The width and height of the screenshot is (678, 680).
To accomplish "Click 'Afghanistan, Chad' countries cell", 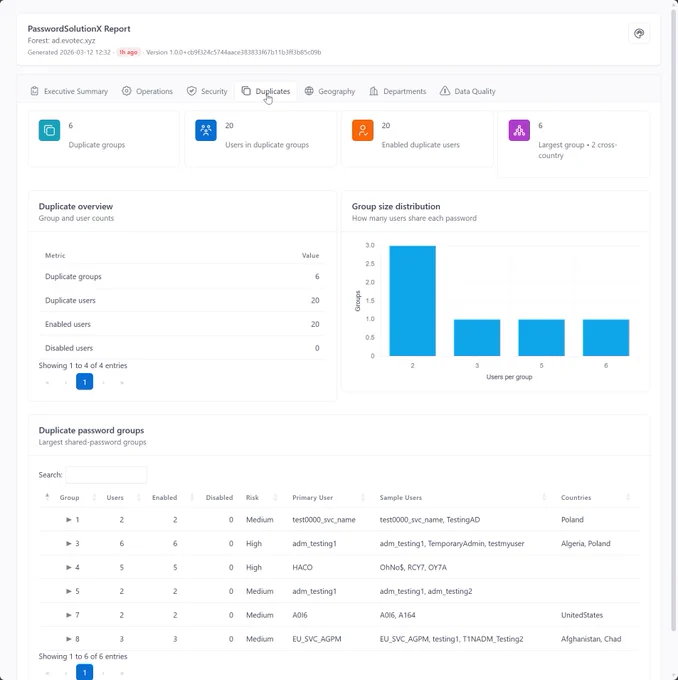I will 591,639.
